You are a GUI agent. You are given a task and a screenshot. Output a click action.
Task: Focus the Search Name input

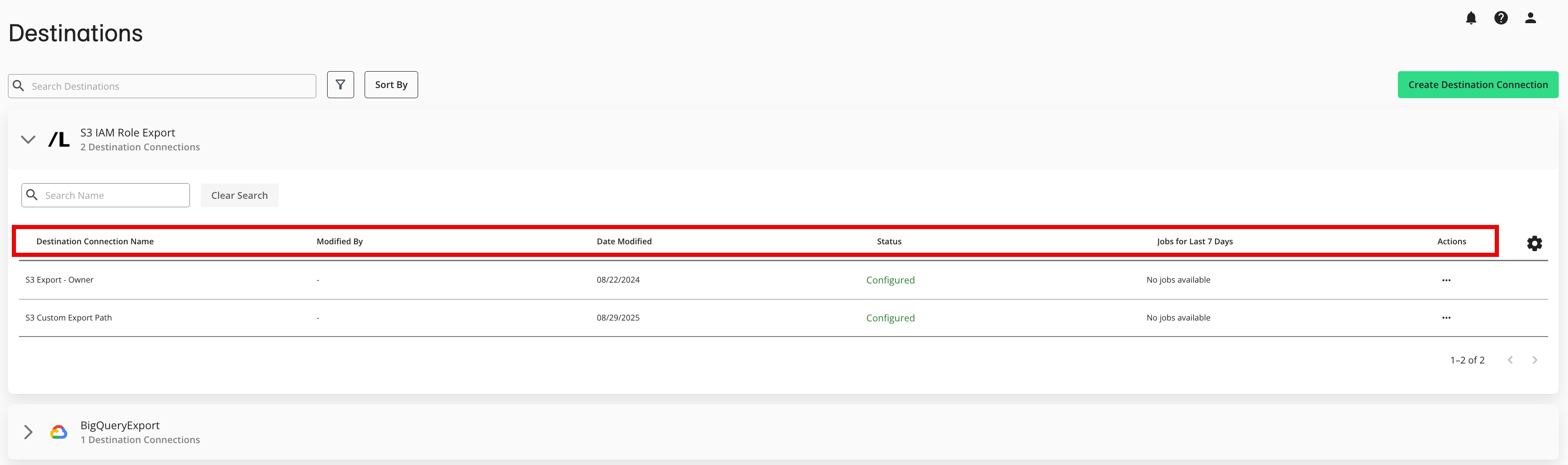105,195
